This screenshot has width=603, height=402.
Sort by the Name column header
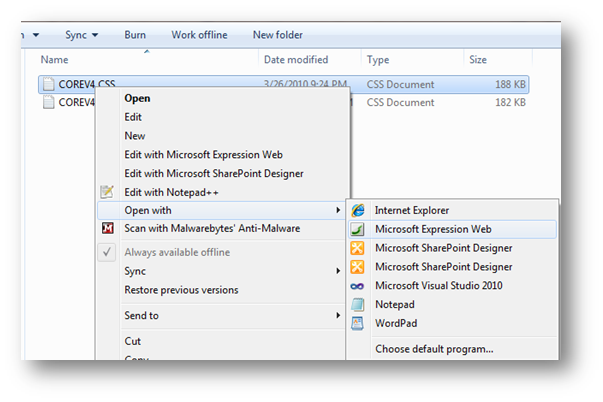pos(54,60)
